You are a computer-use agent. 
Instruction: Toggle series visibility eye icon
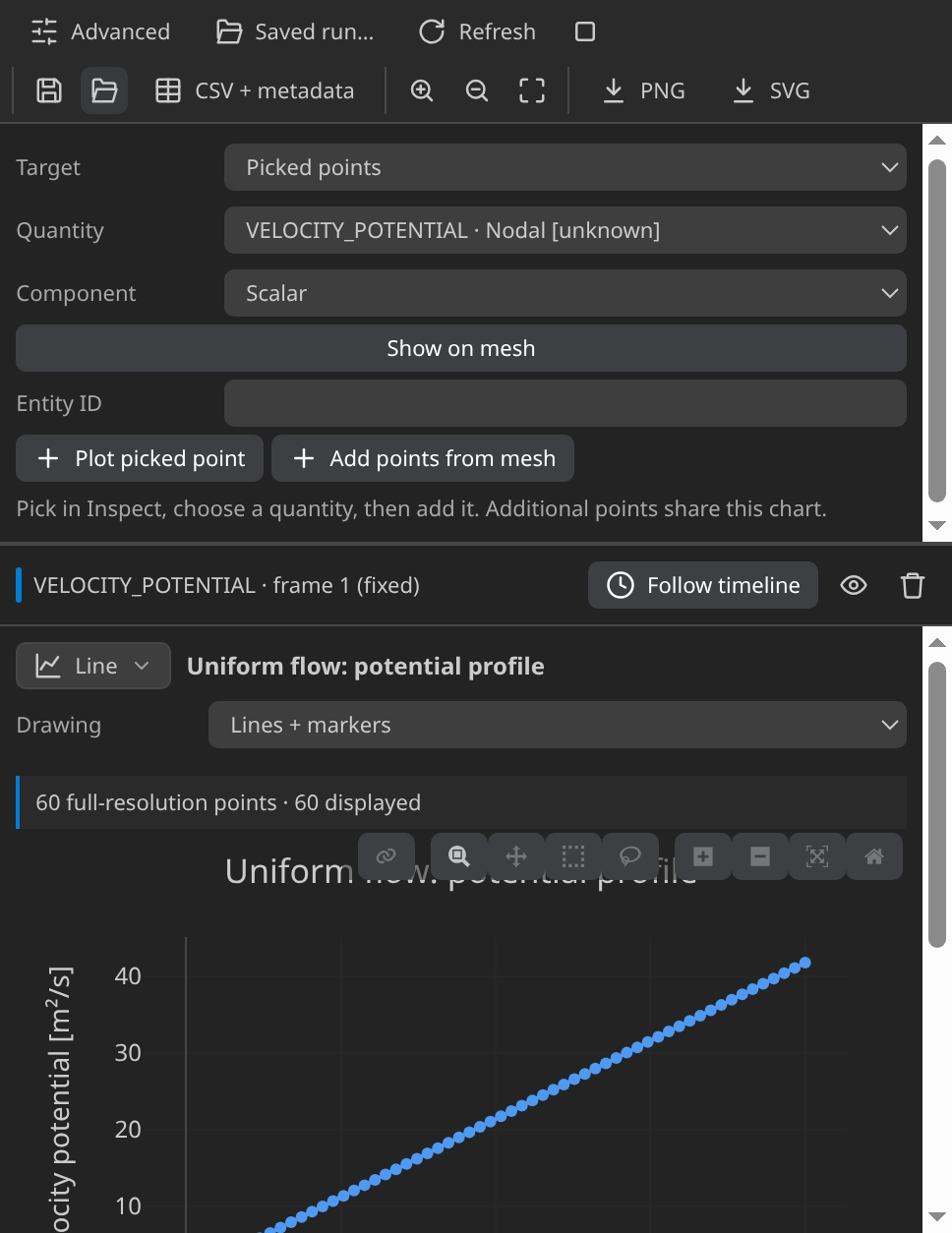854,585
